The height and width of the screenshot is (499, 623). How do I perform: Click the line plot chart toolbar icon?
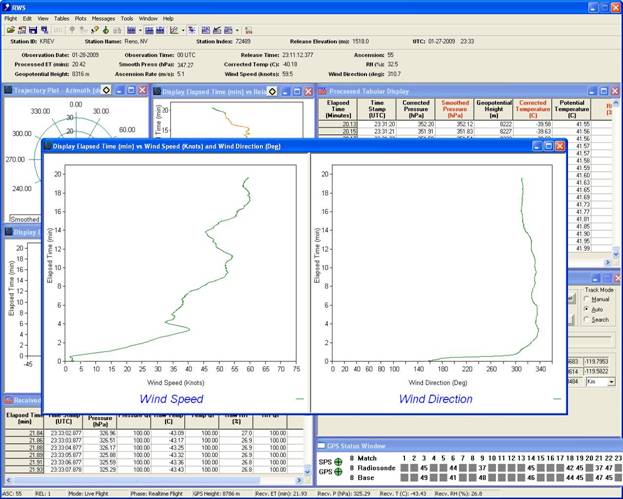click(x=174, y=30)
